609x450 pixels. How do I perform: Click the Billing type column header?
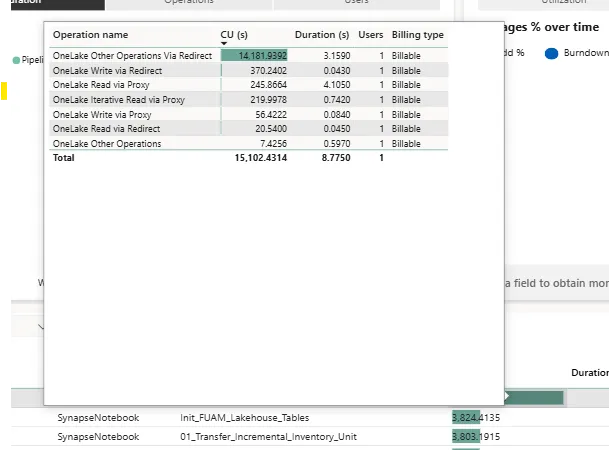coord(418,35)
